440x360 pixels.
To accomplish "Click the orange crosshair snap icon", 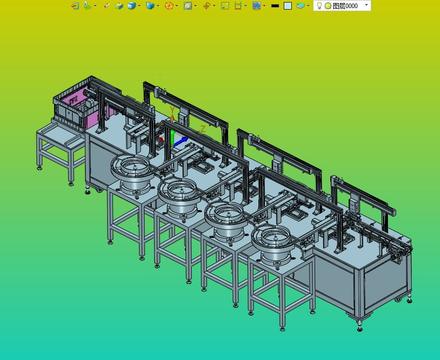I will coord(207,6).
